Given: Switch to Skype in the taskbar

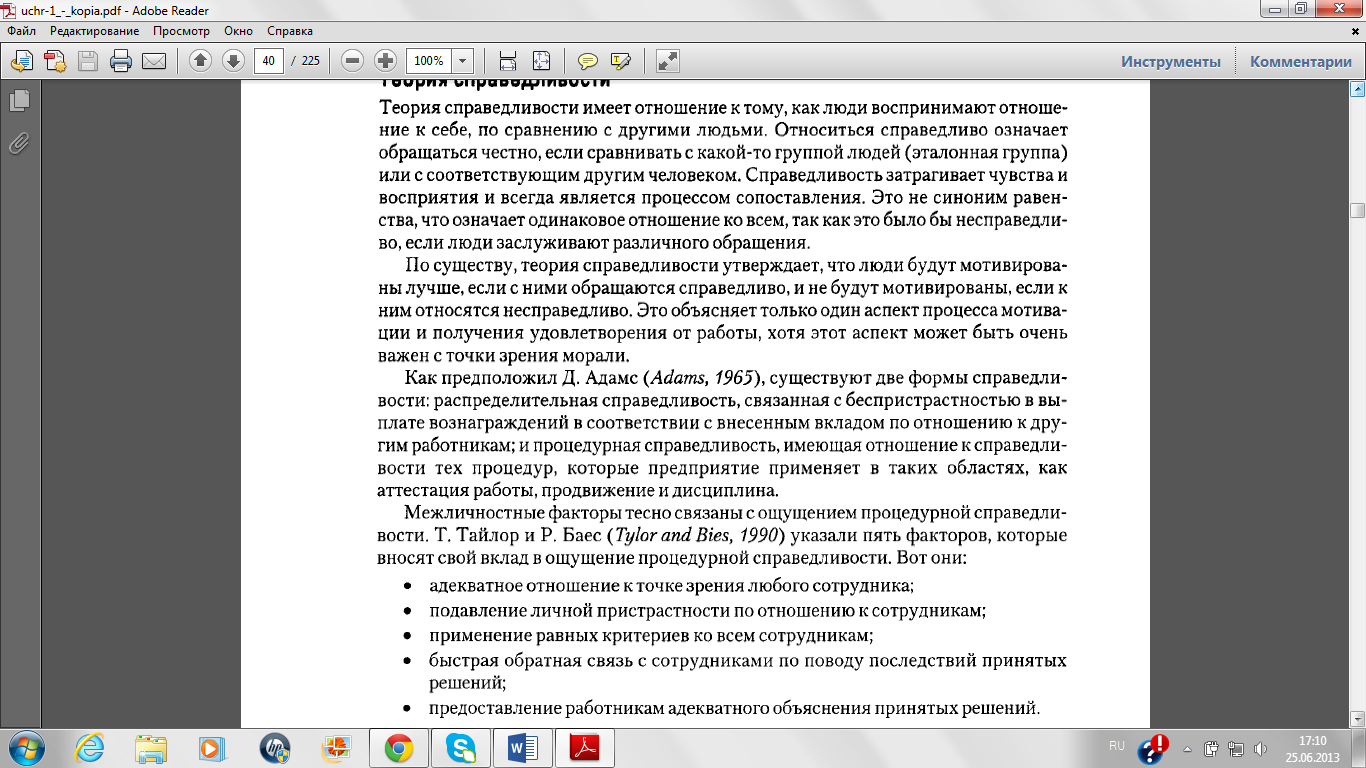Looking at the screenshot, I should pyautogui.click(x=461, y=747).
